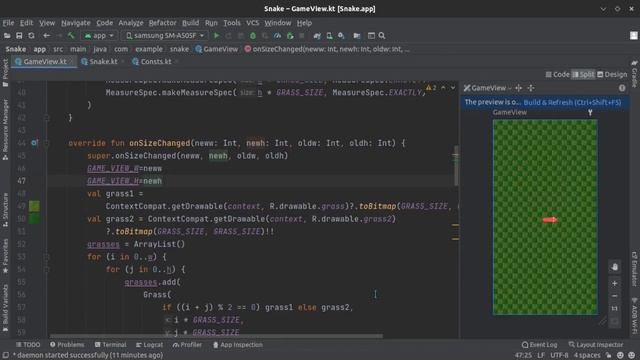The image size is (640, 360).
Task: Open the Event Log button
Action: [x=539, y=345]
